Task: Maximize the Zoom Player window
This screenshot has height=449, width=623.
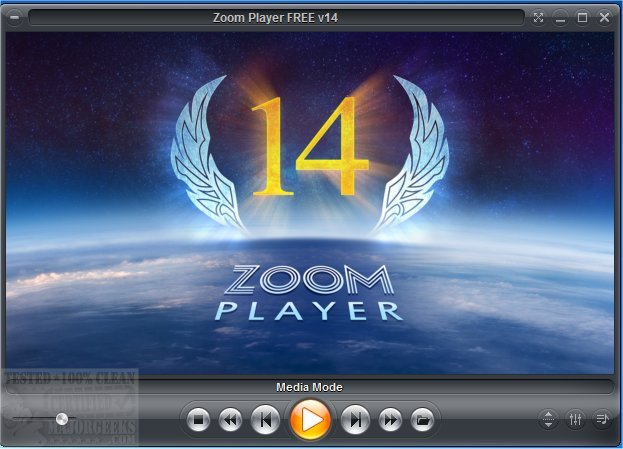Action: (x=582, y=17)
